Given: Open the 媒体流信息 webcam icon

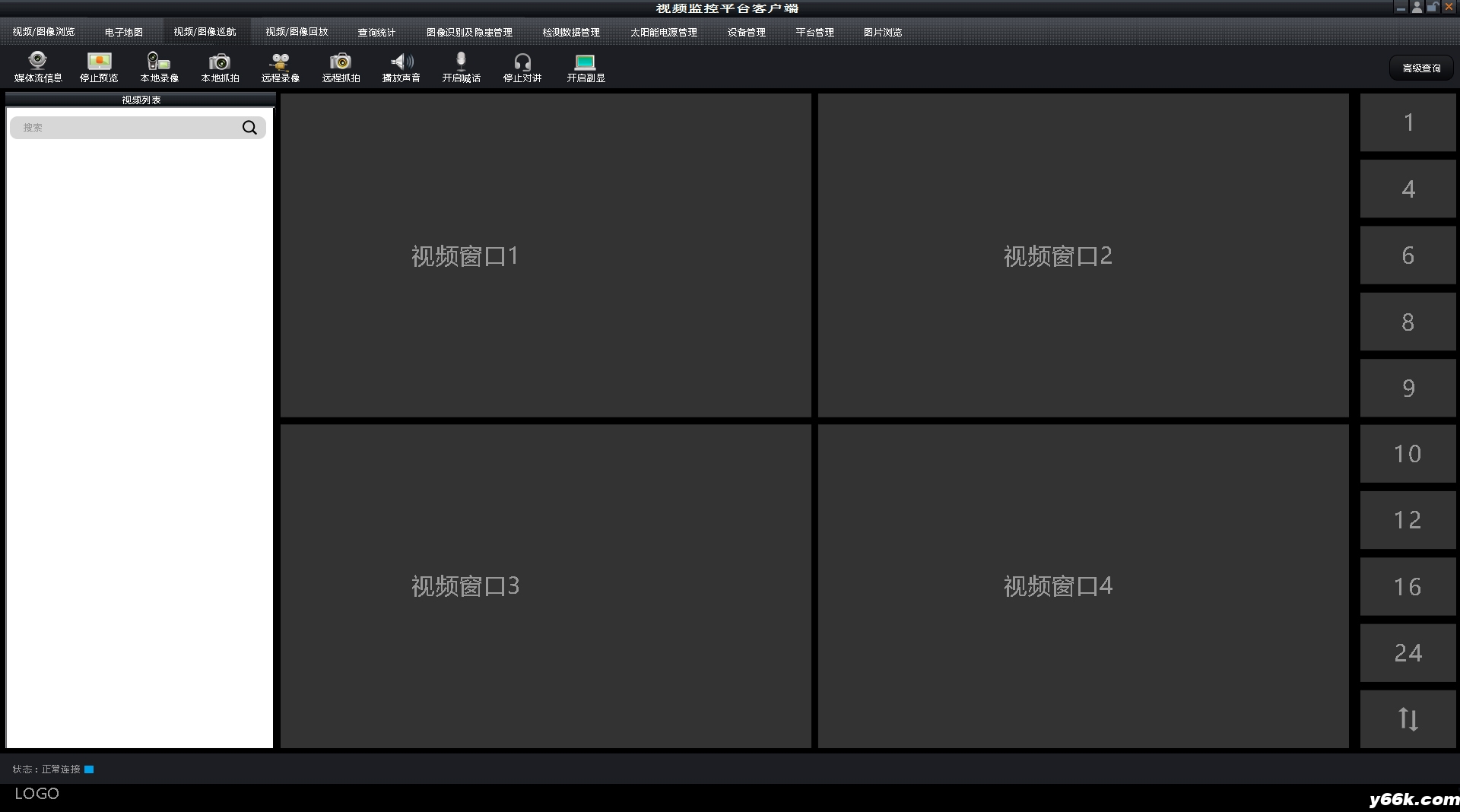Looking at the screenshot, I should pos(37,61).
